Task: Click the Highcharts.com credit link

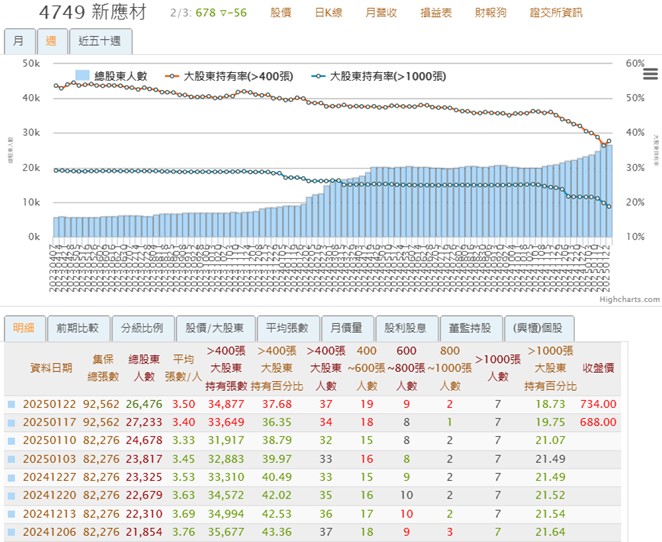Action: 629,299
